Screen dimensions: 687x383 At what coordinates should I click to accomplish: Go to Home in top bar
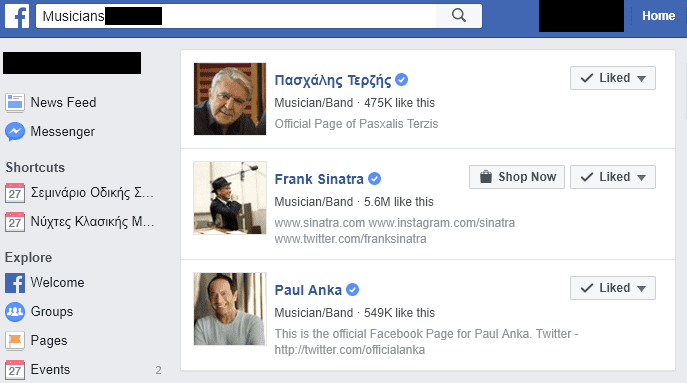(659, 16)
